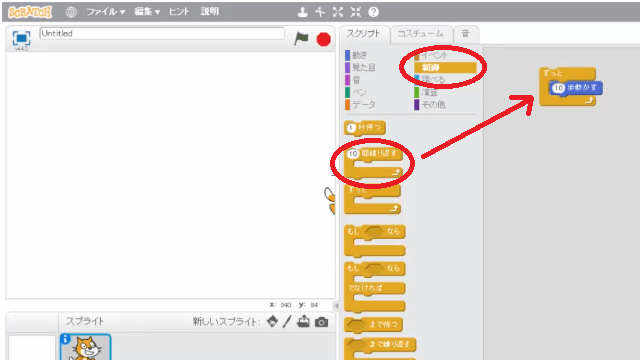Screen dimensions: 640x360
Task: Click the 10 value in 歩動かす block
Action: tap(558, 88)
